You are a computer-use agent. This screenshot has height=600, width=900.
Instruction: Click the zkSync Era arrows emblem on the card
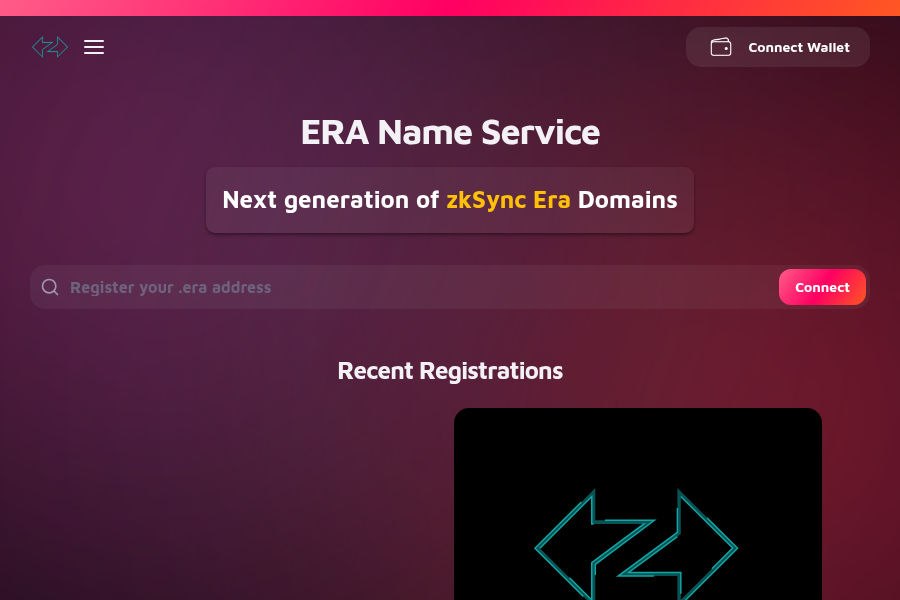click(x=637, y=547)
